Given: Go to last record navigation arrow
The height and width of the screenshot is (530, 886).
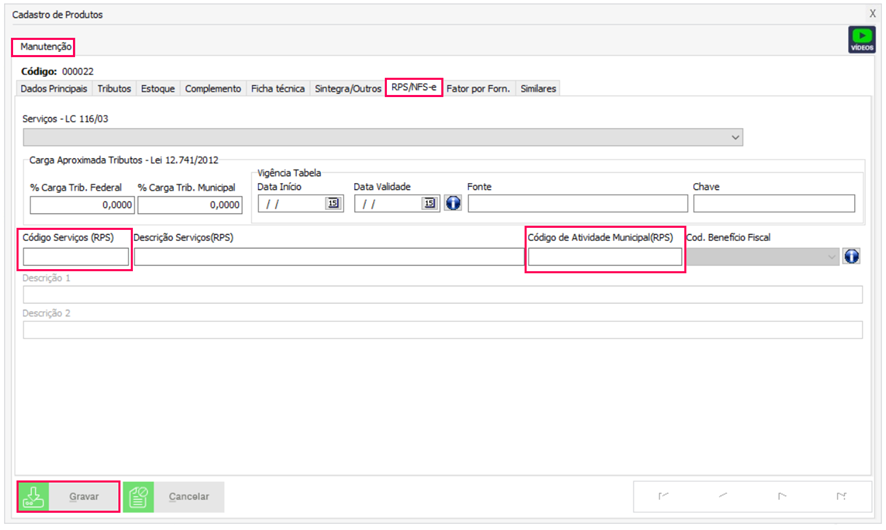Looking at the screenshot, I should coord(841,496).
